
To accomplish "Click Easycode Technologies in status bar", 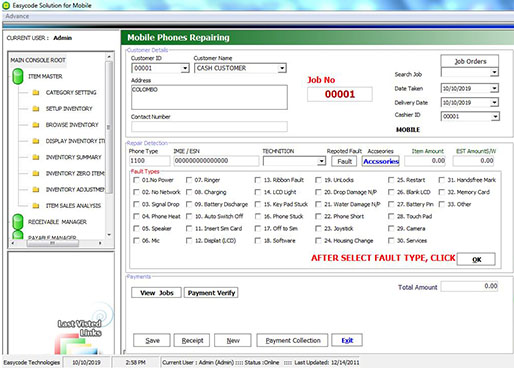I will [x=32, y=362].
